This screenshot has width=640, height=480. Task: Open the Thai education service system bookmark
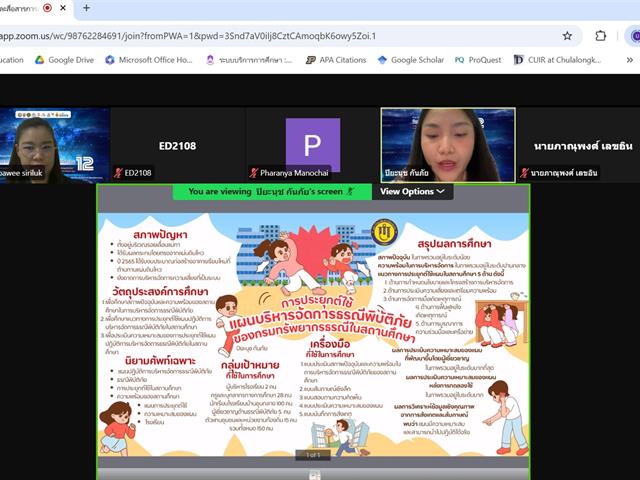(x=249, y=60)
